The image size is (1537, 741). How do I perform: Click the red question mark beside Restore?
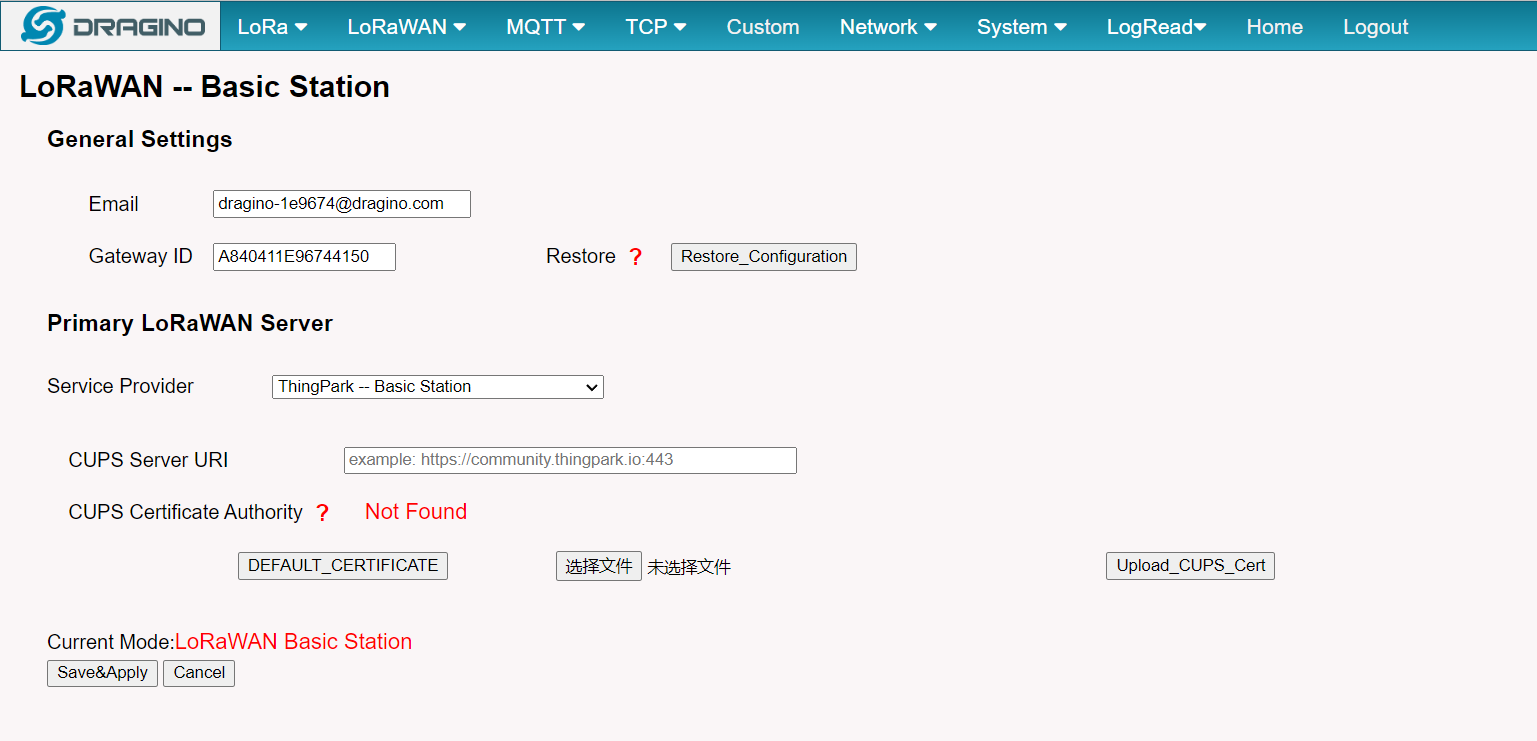click(635, 257)
